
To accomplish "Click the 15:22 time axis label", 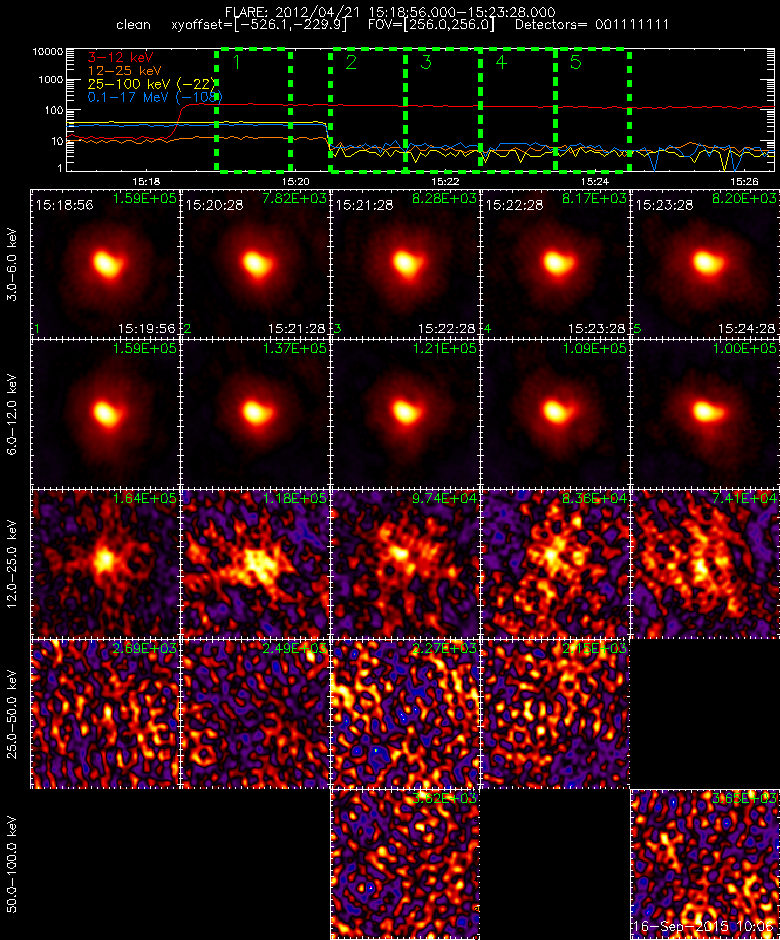I will click(x=445, y=181).
